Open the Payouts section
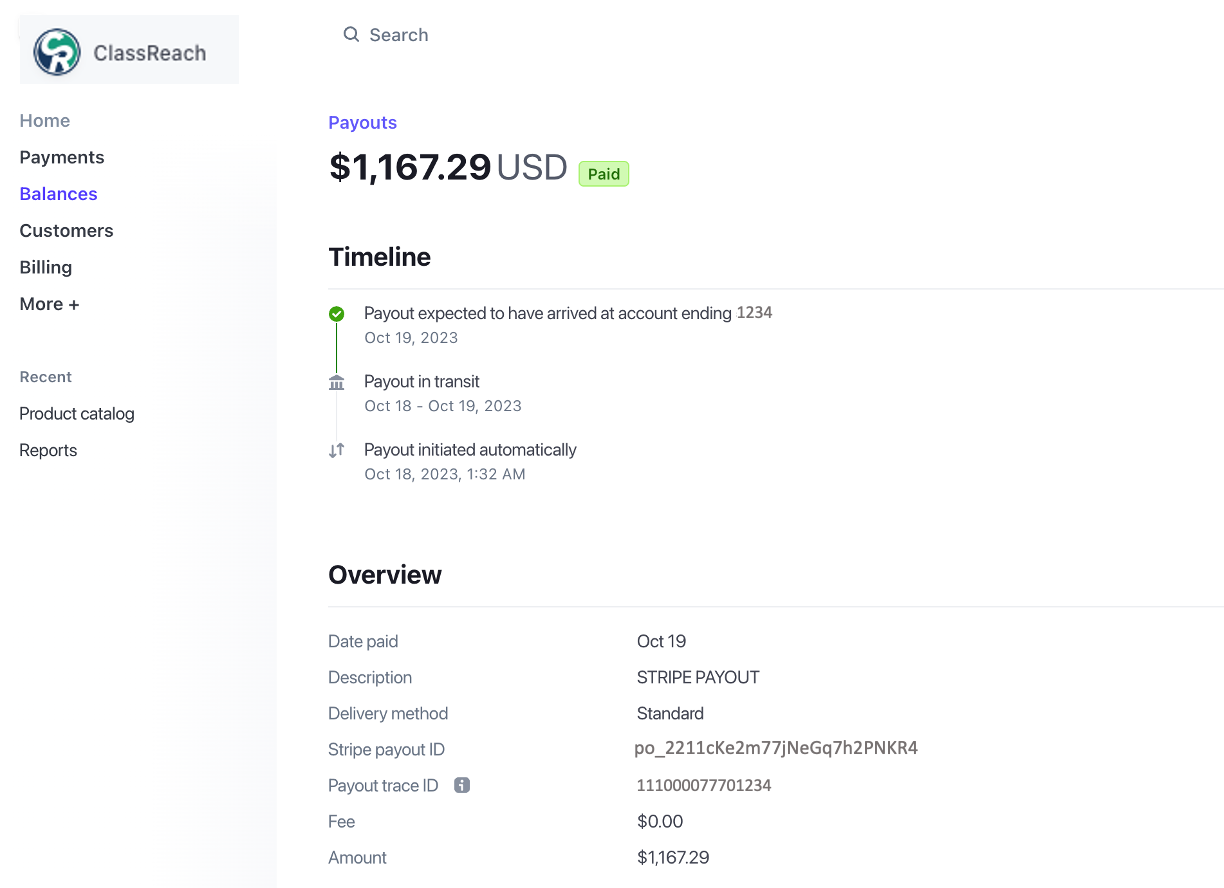Screen dimensions: 1224x888 [362, 122]
